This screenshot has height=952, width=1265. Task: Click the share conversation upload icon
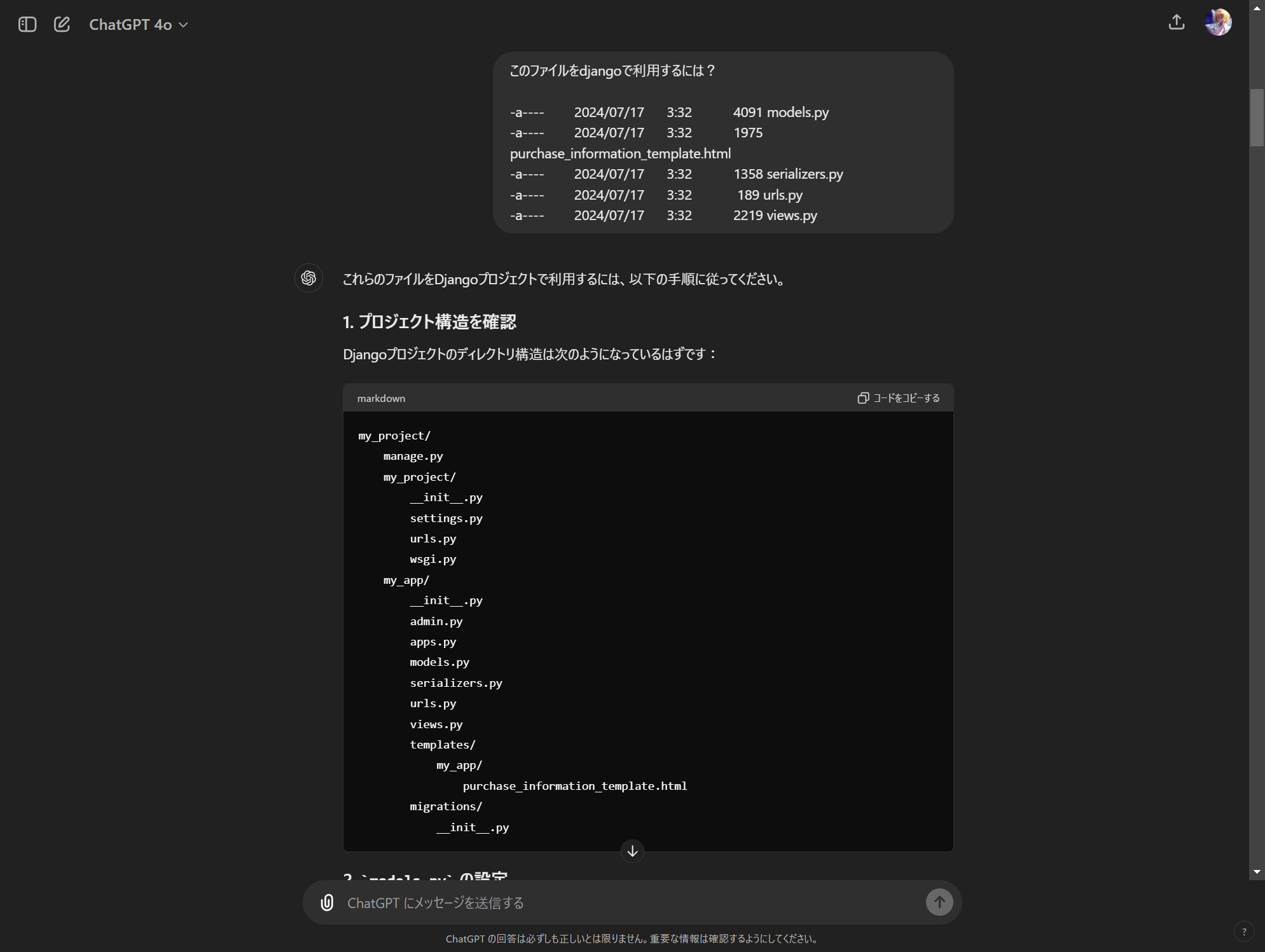point(1177,23)
